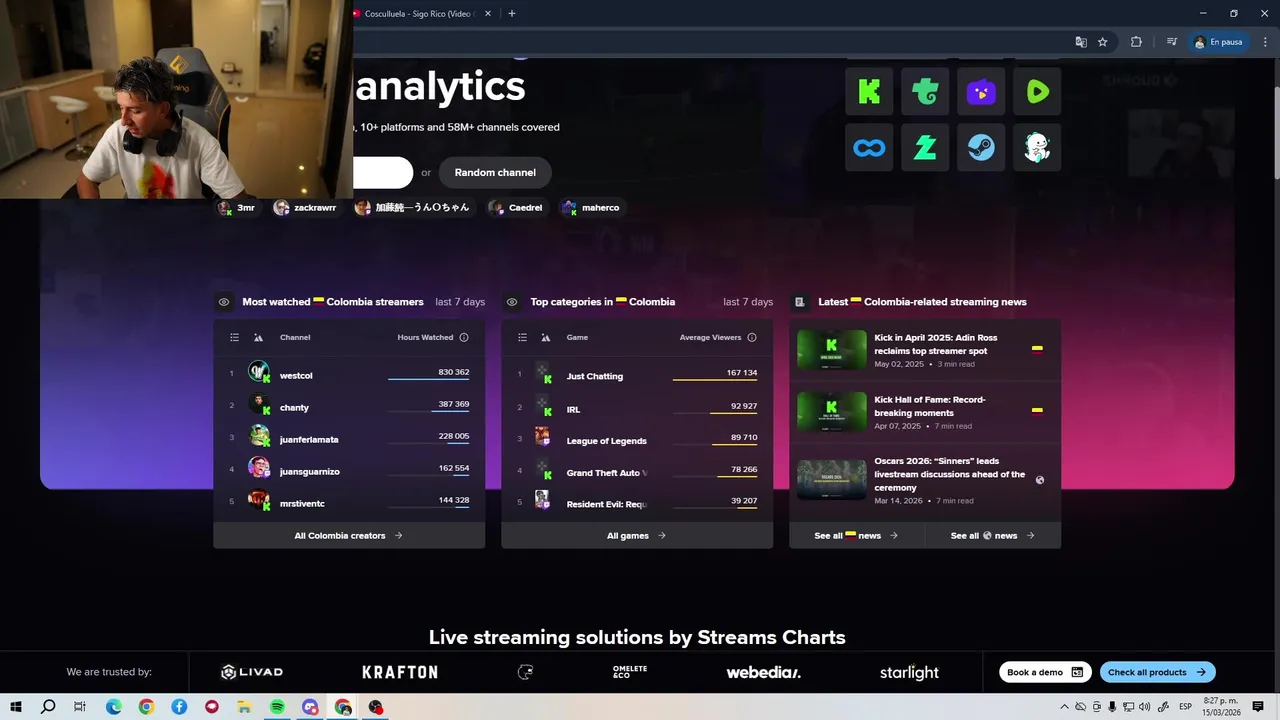
Task: Click the Book a demo button
Action: coord(1045,672)
